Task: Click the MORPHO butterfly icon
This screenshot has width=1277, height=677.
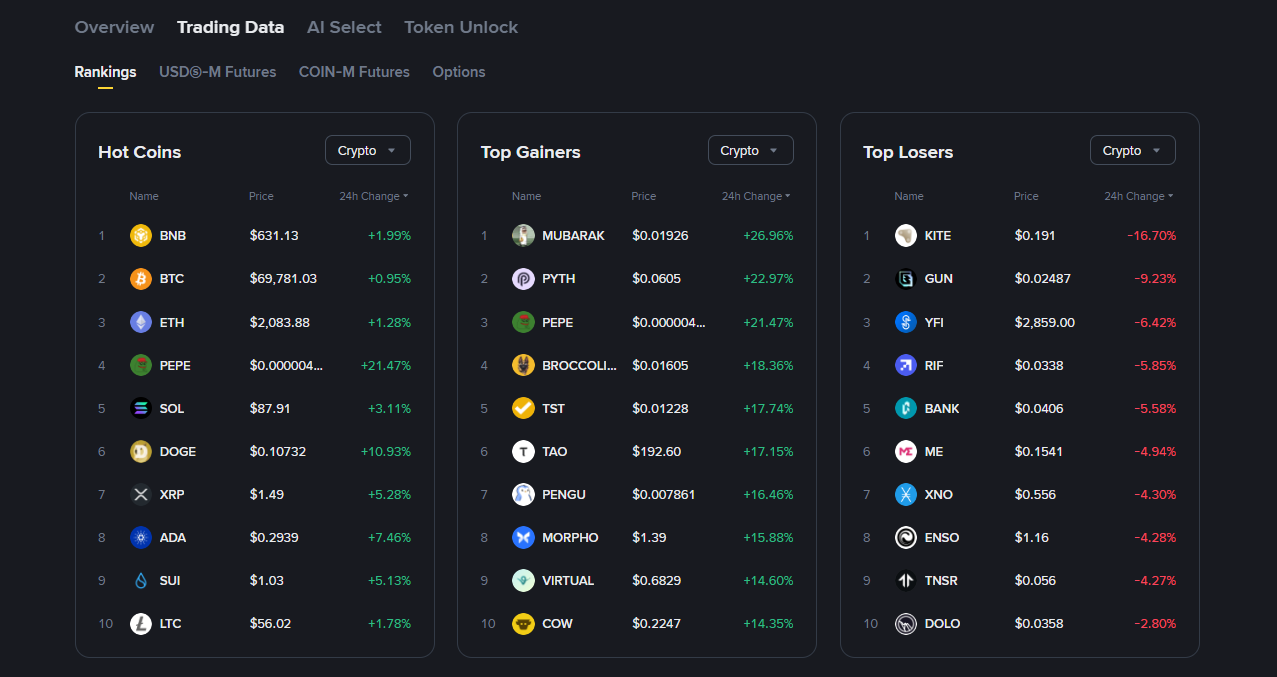Action: coord(523,538)
